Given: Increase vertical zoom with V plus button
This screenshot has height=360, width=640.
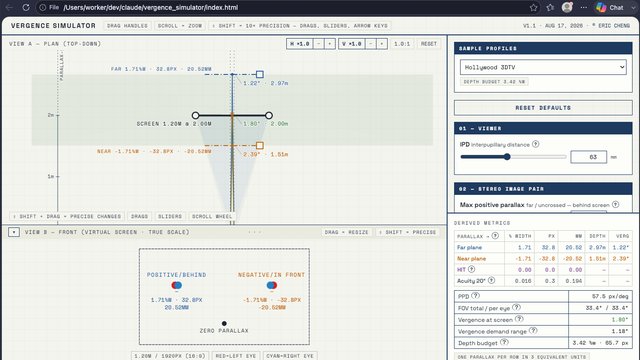Looking at the screenshot, I should [382, 44].
